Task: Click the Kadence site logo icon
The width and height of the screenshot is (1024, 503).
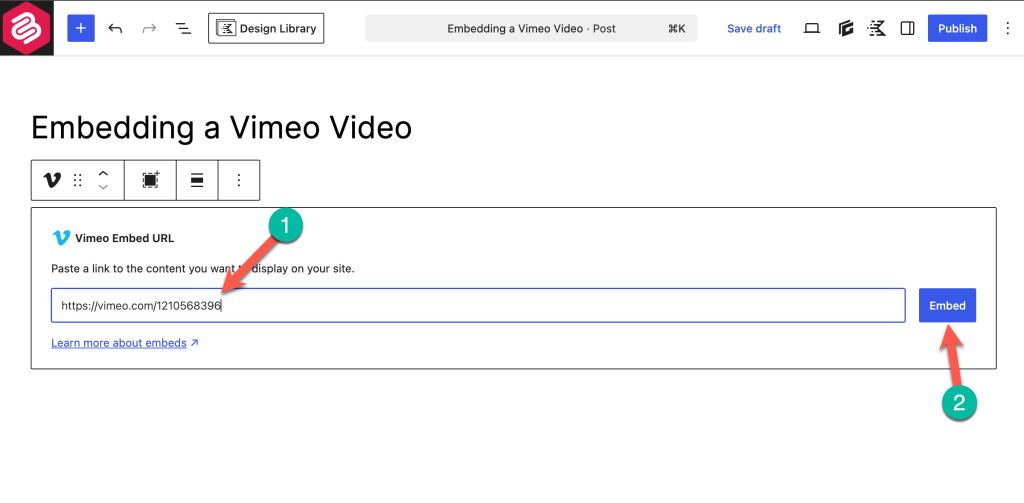Action: 27,28
